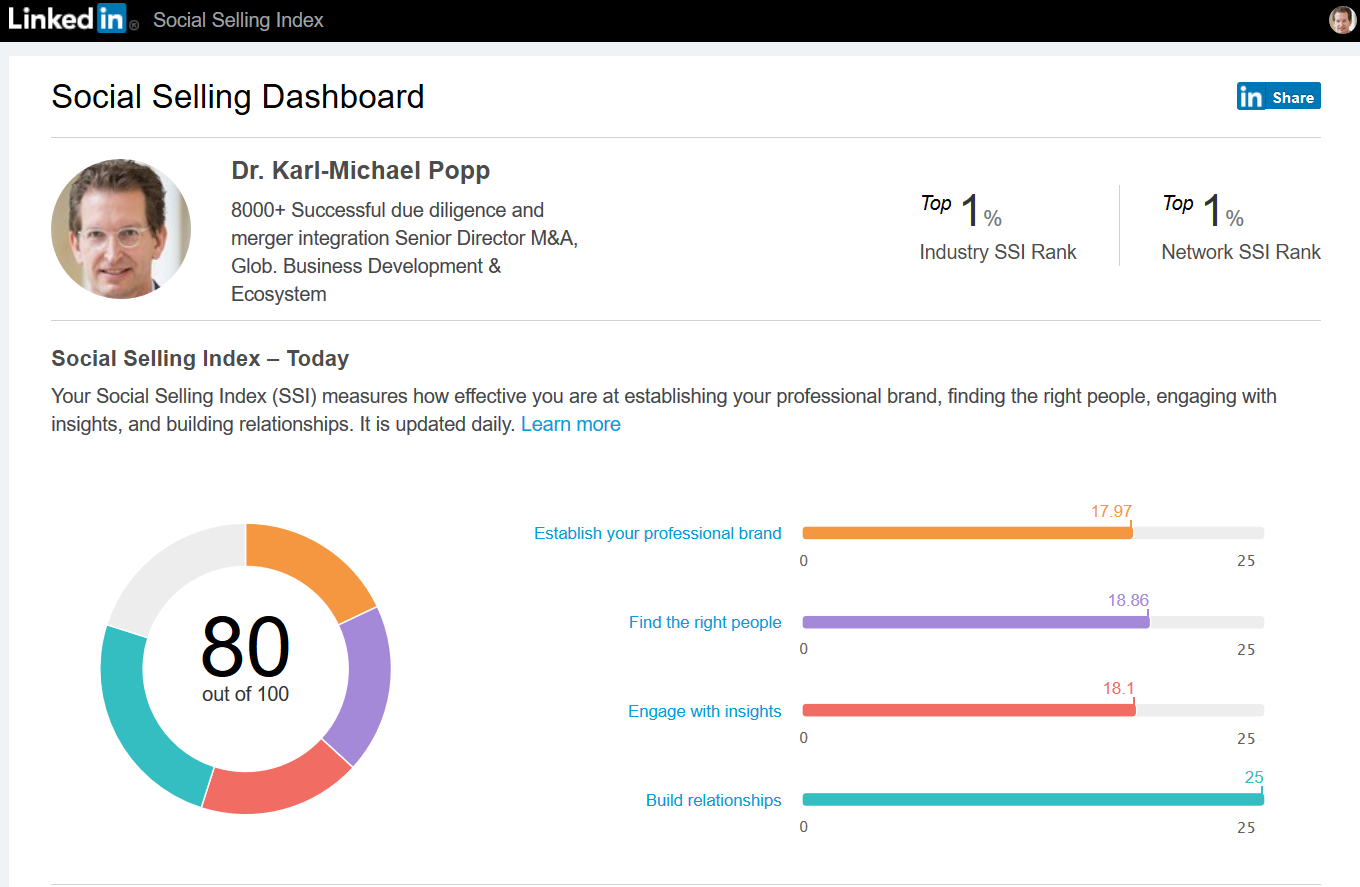The image size is (1360, 887).
Task: Click Dr. Karl-Michael Popp profile photo
Action: coord(121,229)
